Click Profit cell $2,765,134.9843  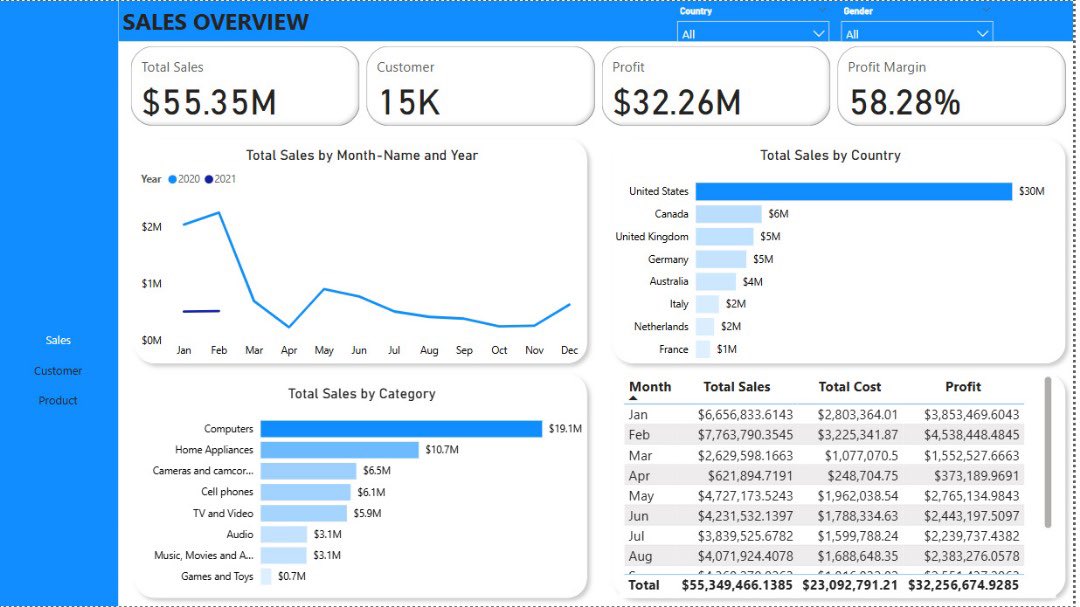[971, 495]
